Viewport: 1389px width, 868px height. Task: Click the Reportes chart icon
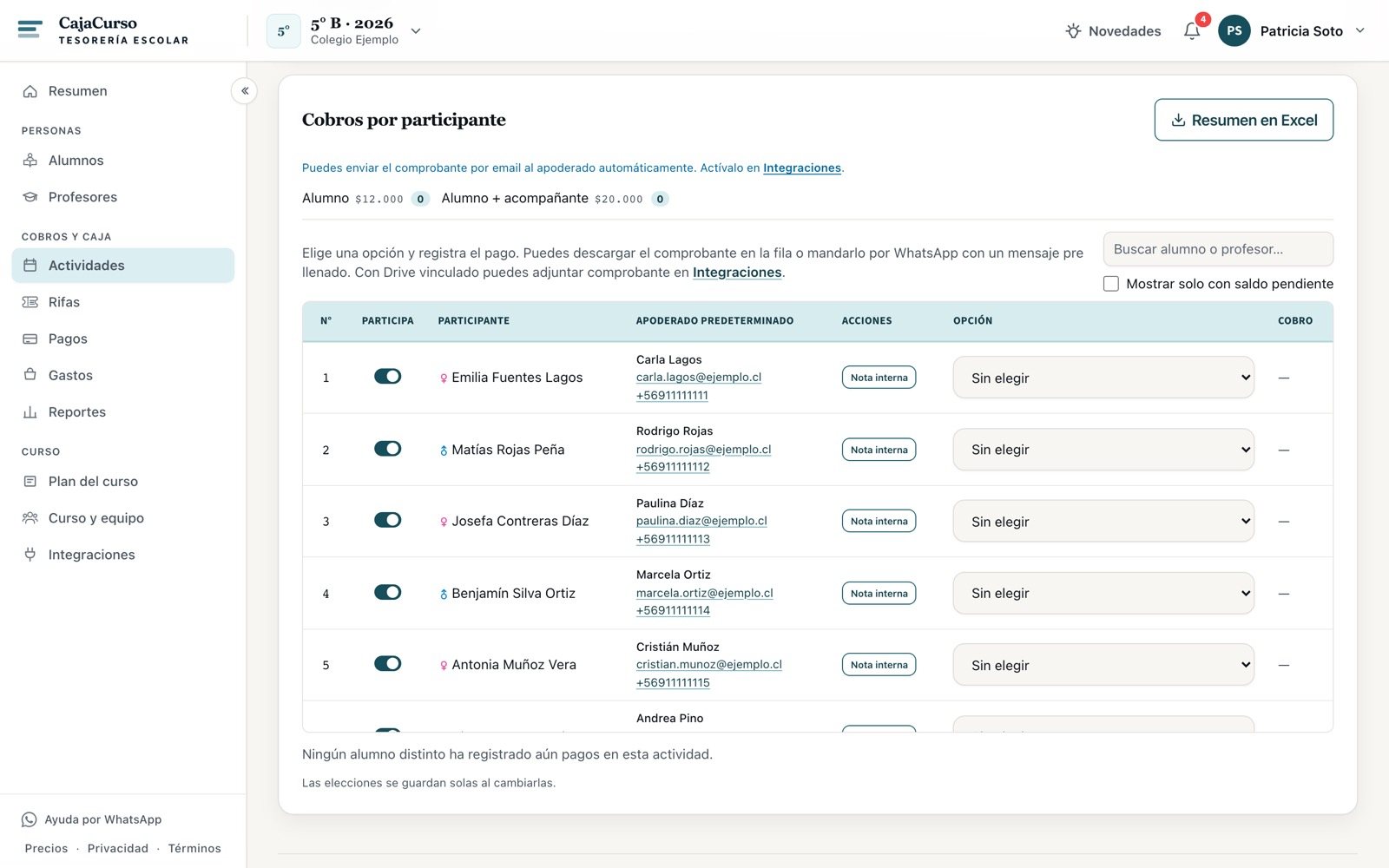30,412
